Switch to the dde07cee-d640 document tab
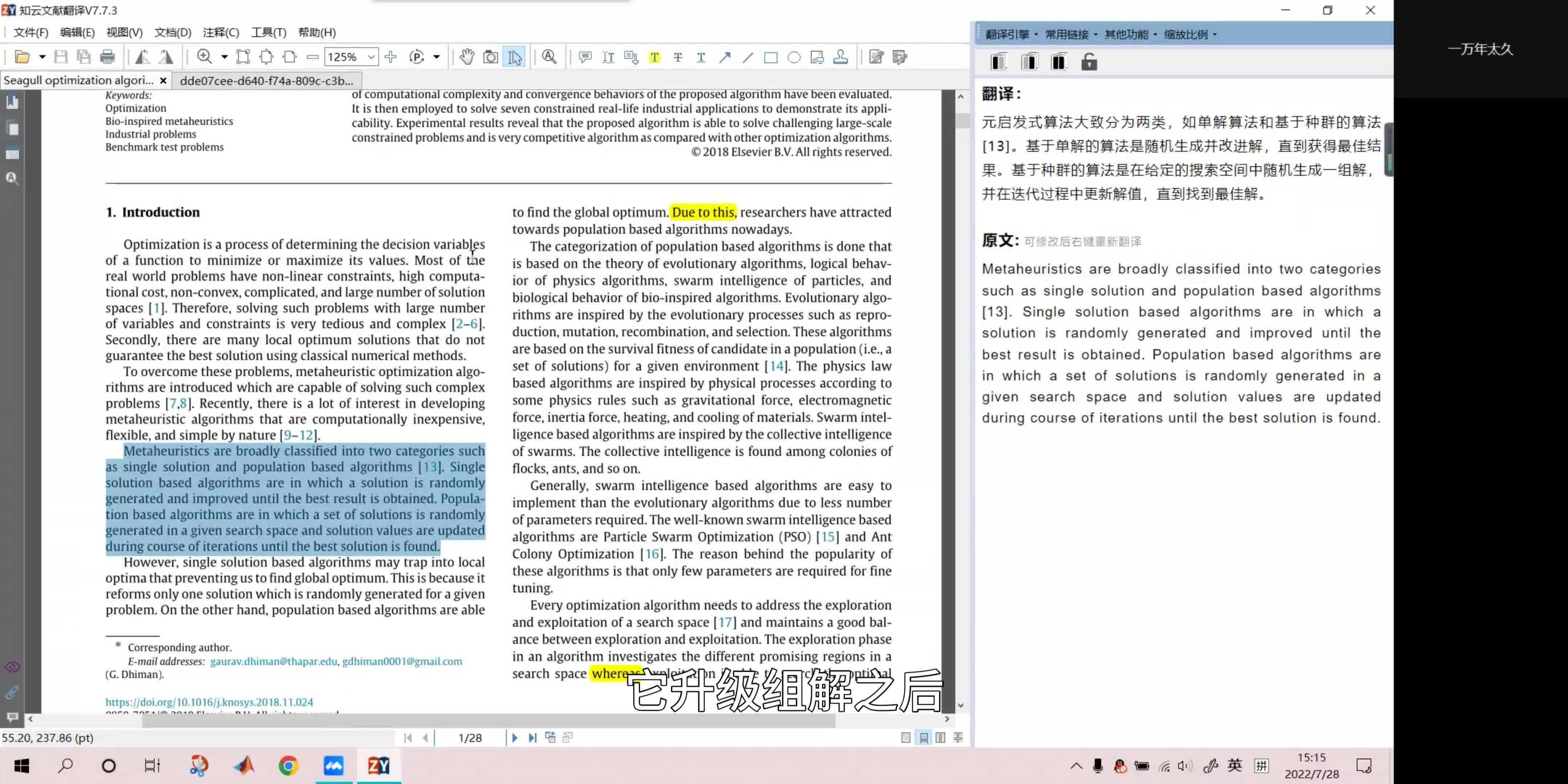 [x=267, y=80]
